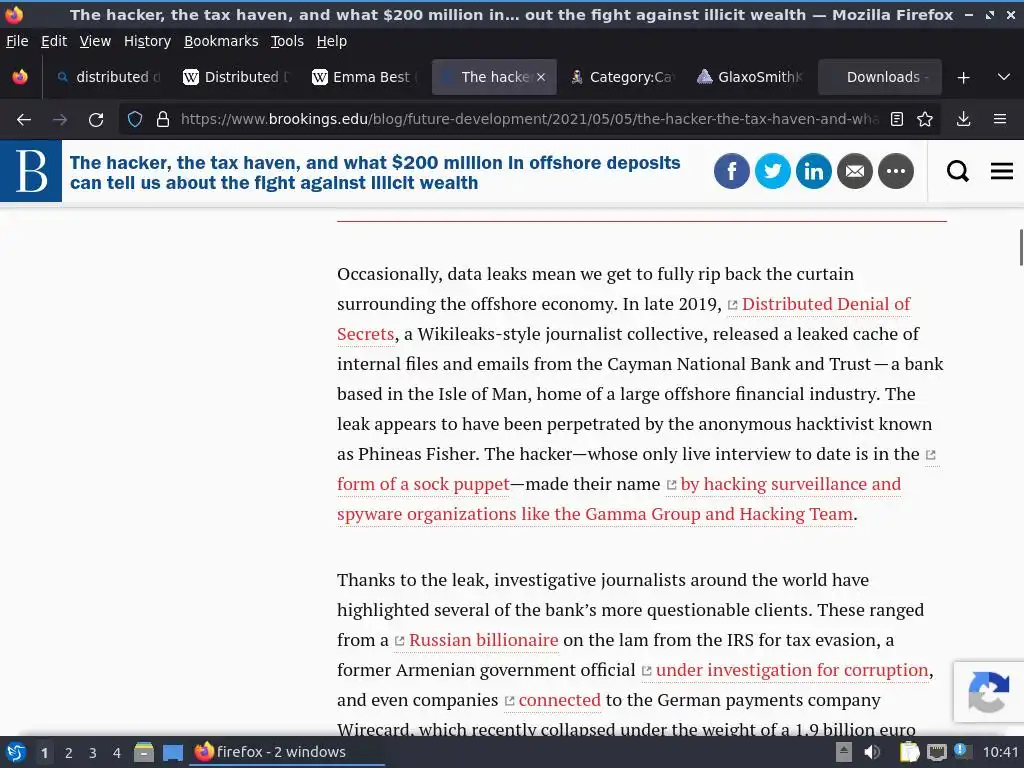Switch to the 'distributed d' search tab
Screen dimensions: 1024x768
click(108, 77)
